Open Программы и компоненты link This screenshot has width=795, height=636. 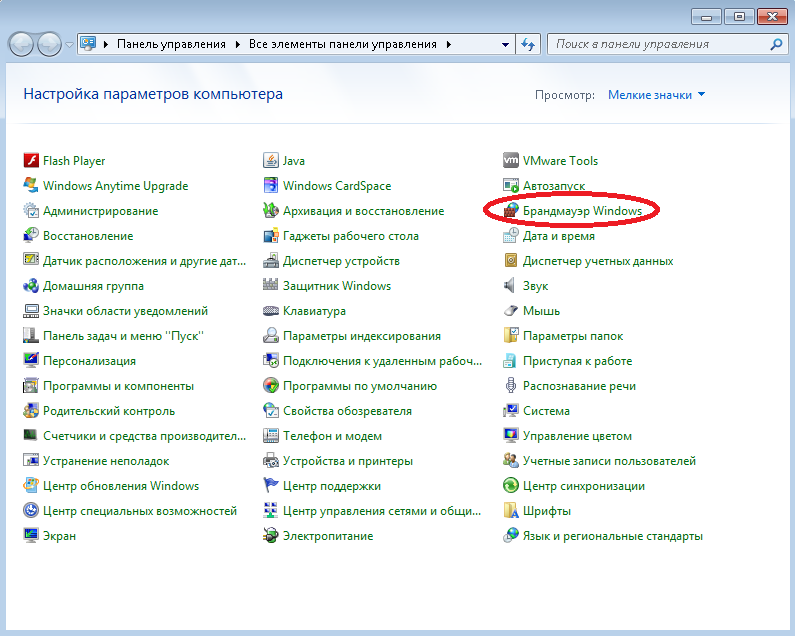point(118,386)
